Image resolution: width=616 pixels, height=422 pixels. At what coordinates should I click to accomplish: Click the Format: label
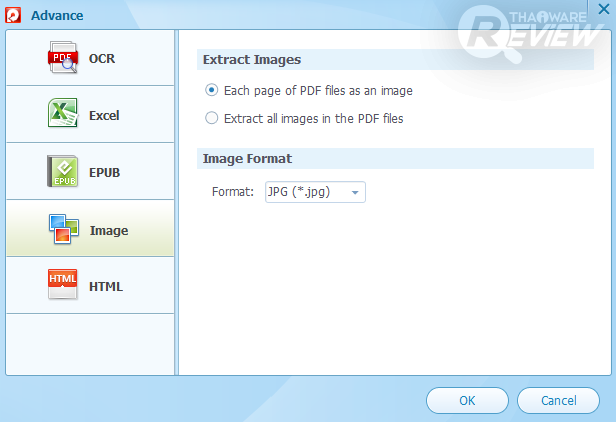click(233, 192)
